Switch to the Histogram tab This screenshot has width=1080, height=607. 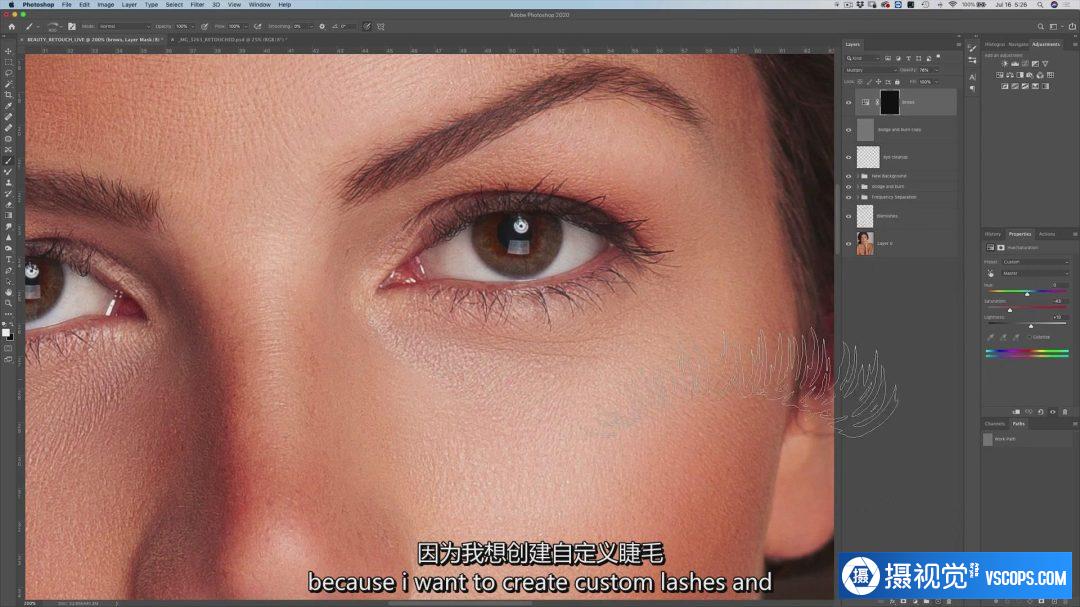click(995, 44)
